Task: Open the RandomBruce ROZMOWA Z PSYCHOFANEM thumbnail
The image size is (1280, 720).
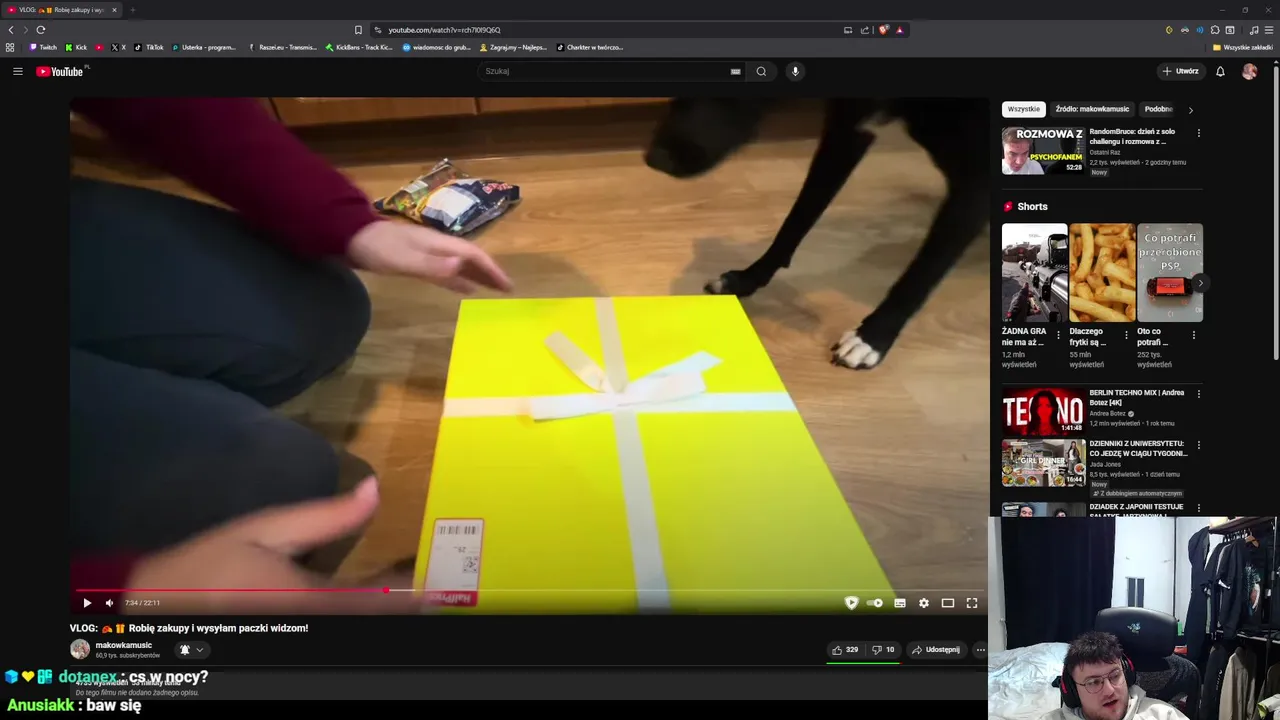Action: (1043, 150)
